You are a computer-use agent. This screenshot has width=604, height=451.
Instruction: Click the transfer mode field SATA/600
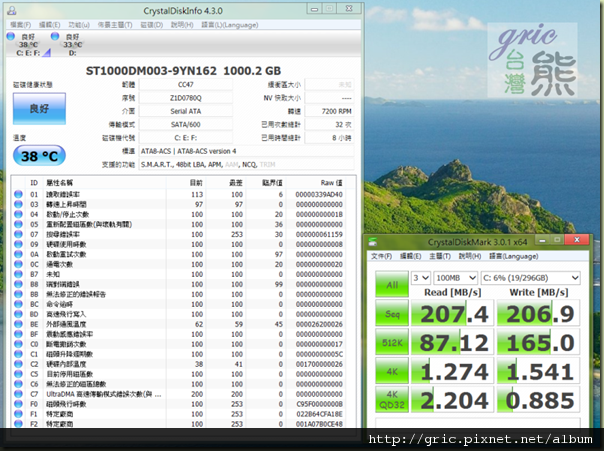click(x=186, y=124)
